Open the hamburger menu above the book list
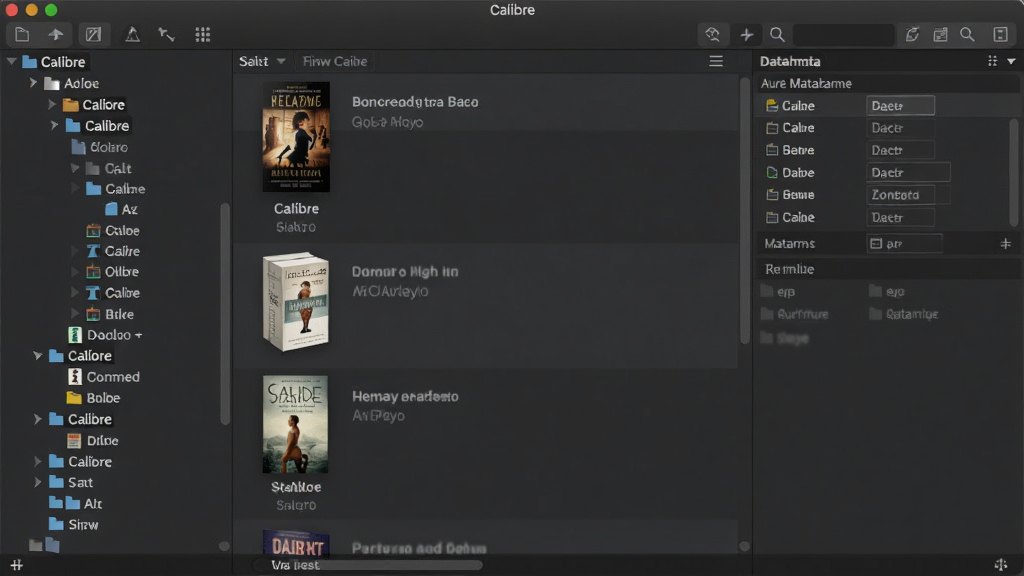 pyautogui.click(x=716, y=61)
